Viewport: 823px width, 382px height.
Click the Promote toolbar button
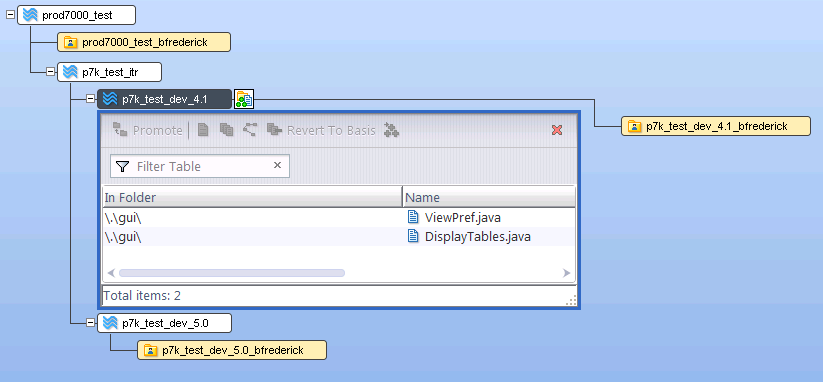147,130
